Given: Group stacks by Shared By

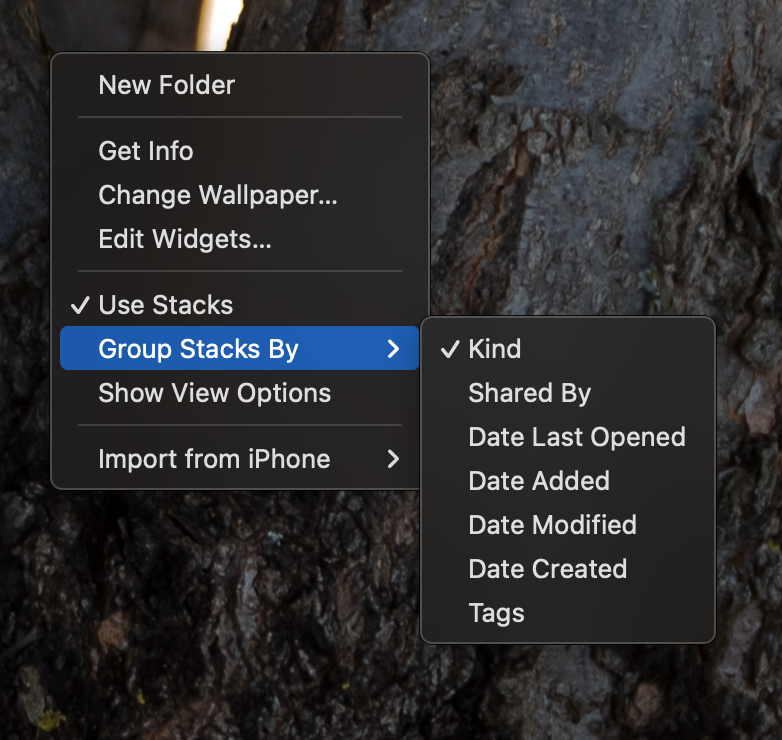Looking at the screenshot, I should [568, 392].
